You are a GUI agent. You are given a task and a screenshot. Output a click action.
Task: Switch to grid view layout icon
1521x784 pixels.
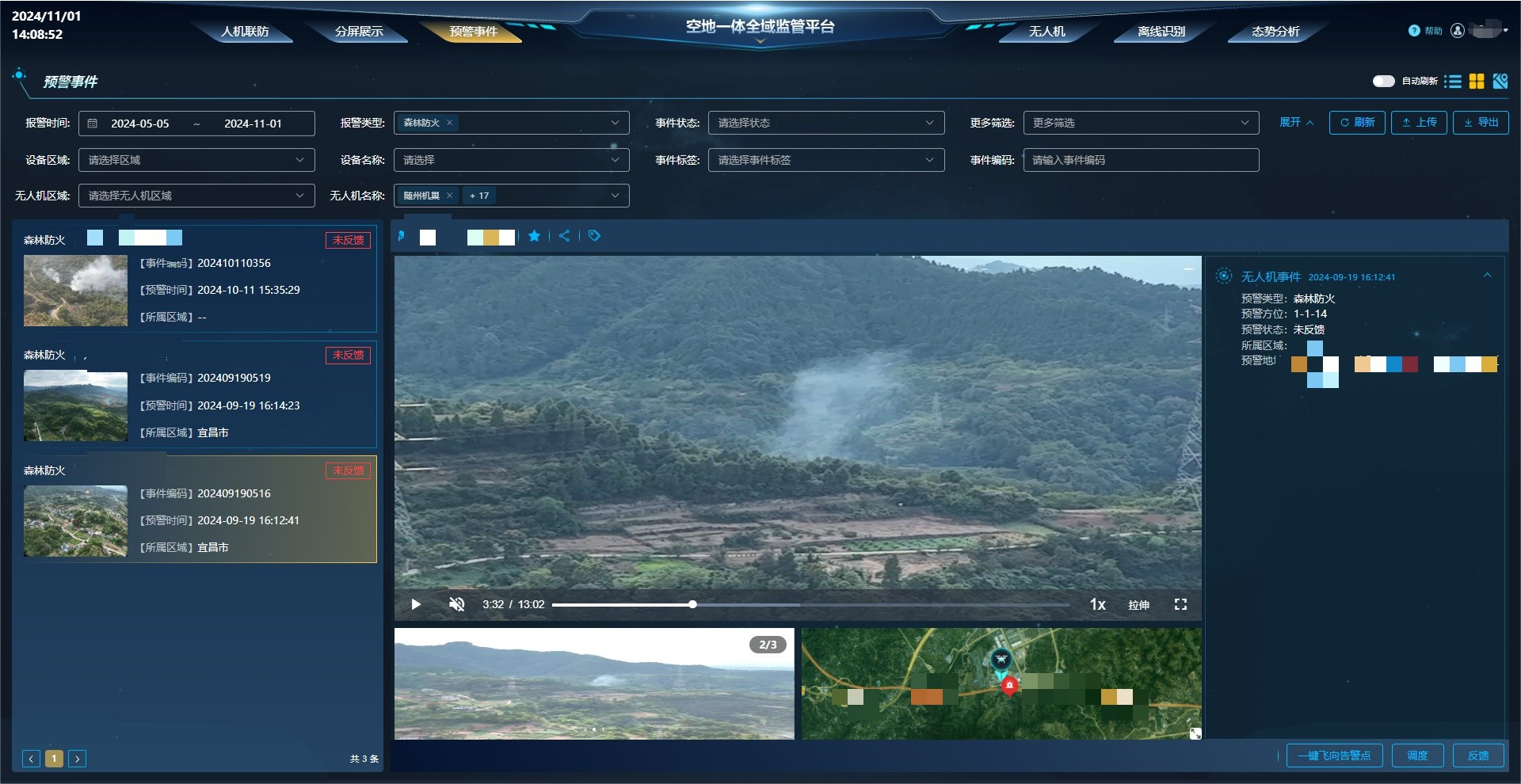pyautogui.click(x=1477, y=82)
